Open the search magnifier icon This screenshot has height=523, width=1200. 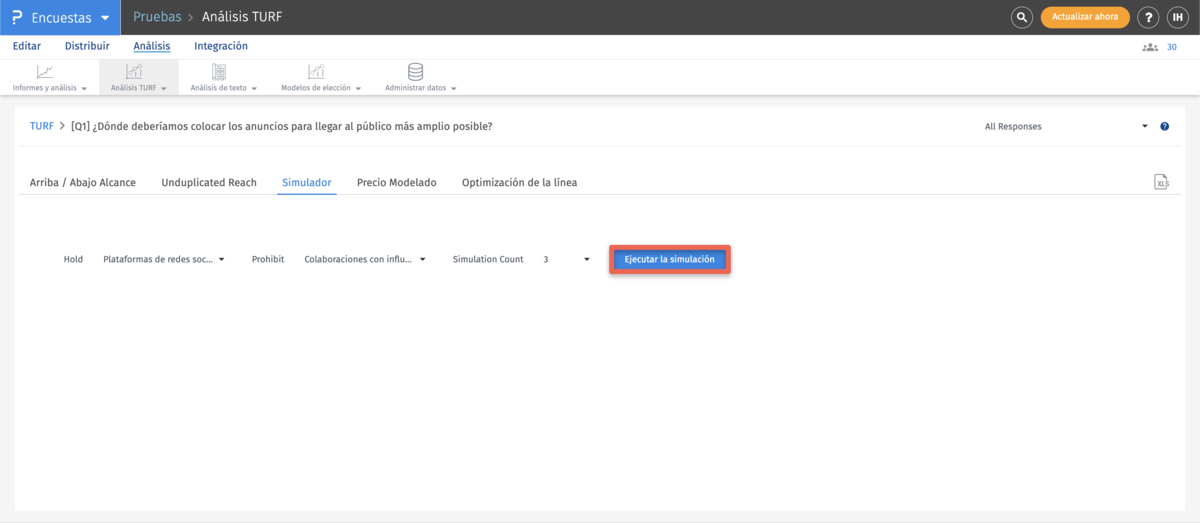(1021, 17)
